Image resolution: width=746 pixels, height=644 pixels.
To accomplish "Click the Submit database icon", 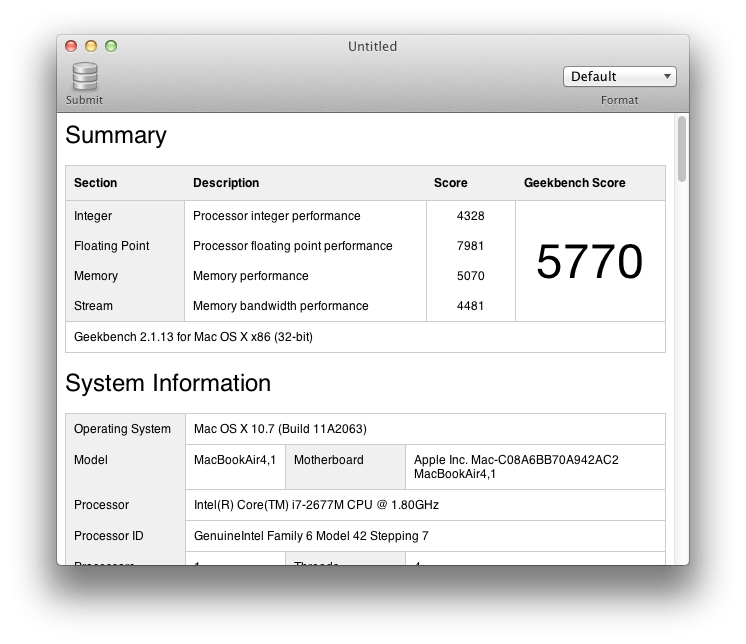I will click(x=84, y=77).
